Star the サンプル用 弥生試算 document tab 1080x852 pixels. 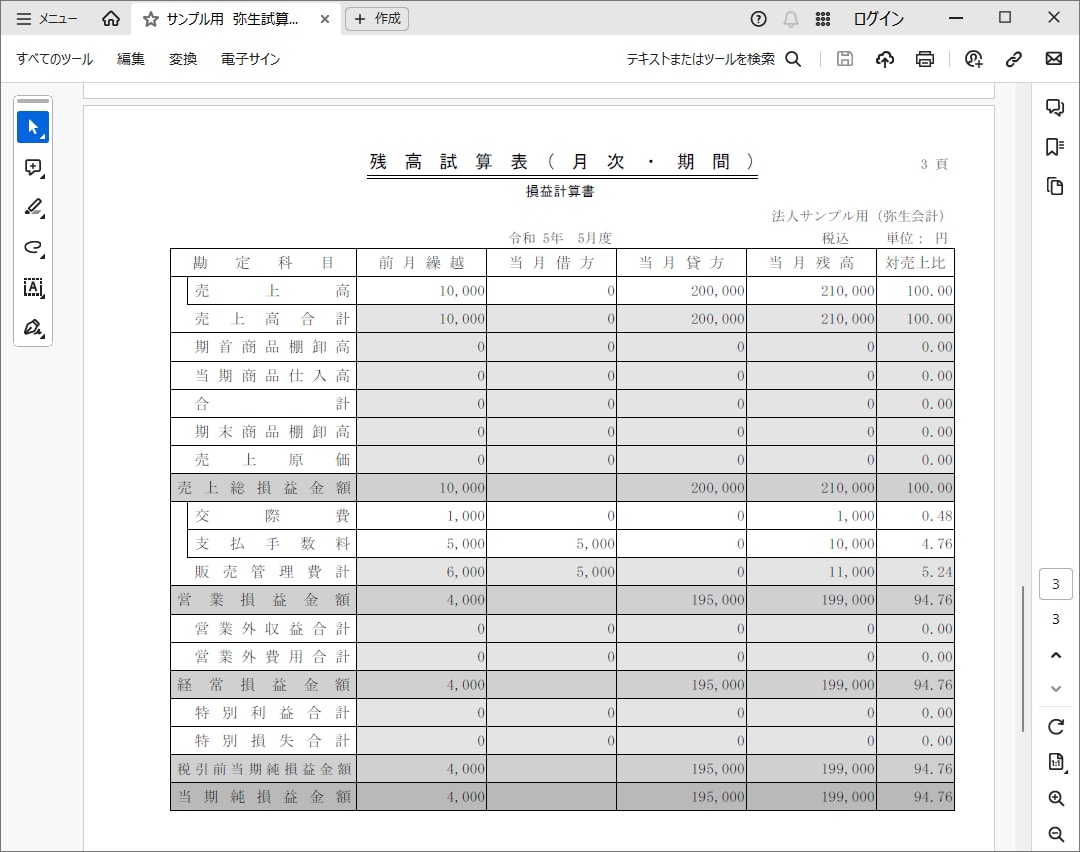coord(150,19)
